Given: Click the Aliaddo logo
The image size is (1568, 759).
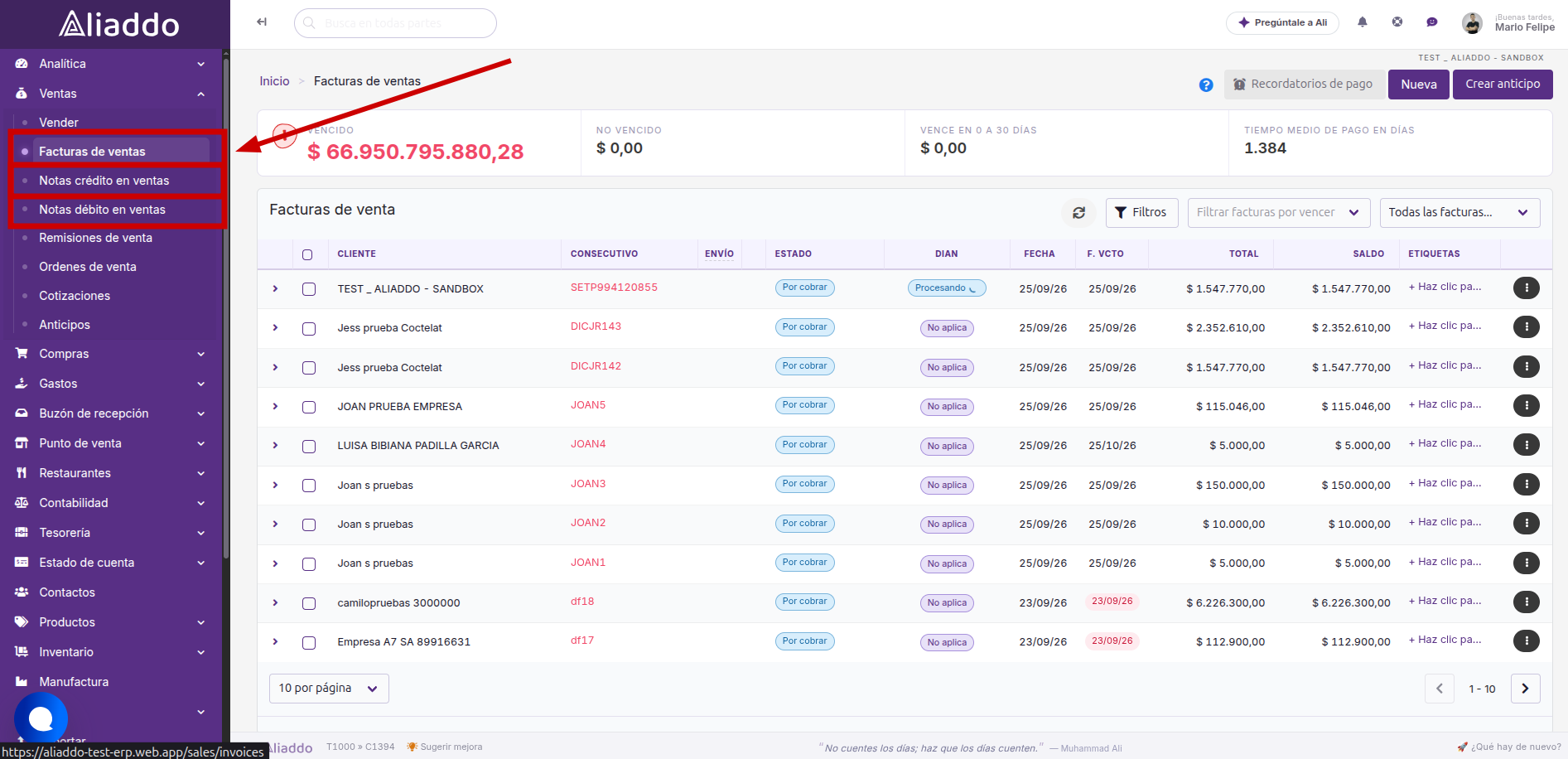Looking at the screenshot, I should [x=119, y=24].
